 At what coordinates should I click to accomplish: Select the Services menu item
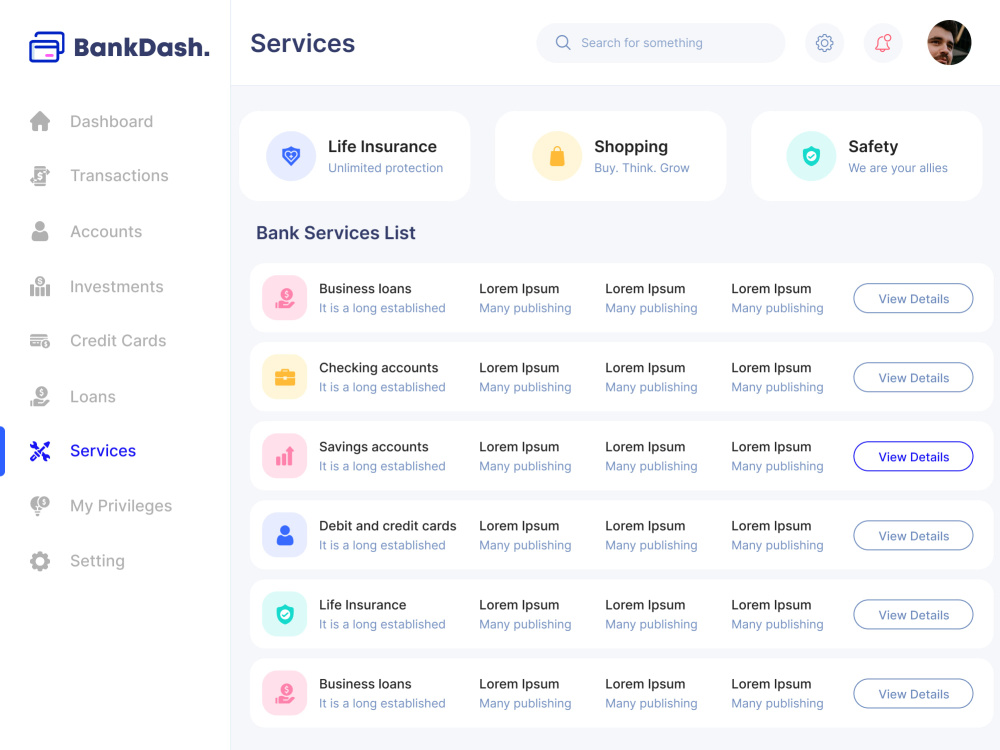tap(103, 451)
